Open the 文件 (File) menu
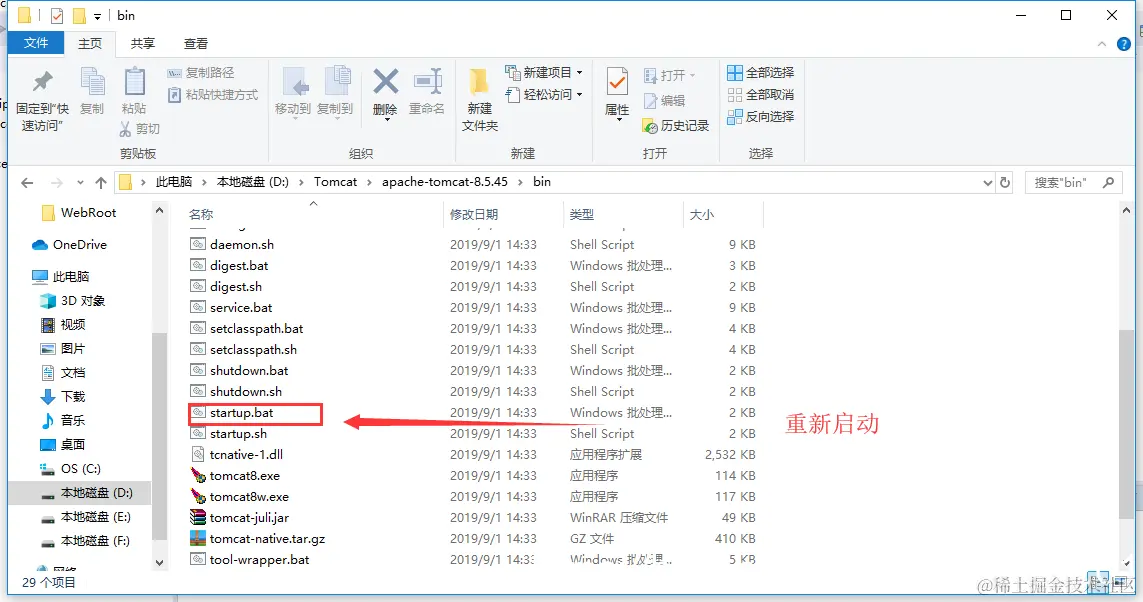 36,43
